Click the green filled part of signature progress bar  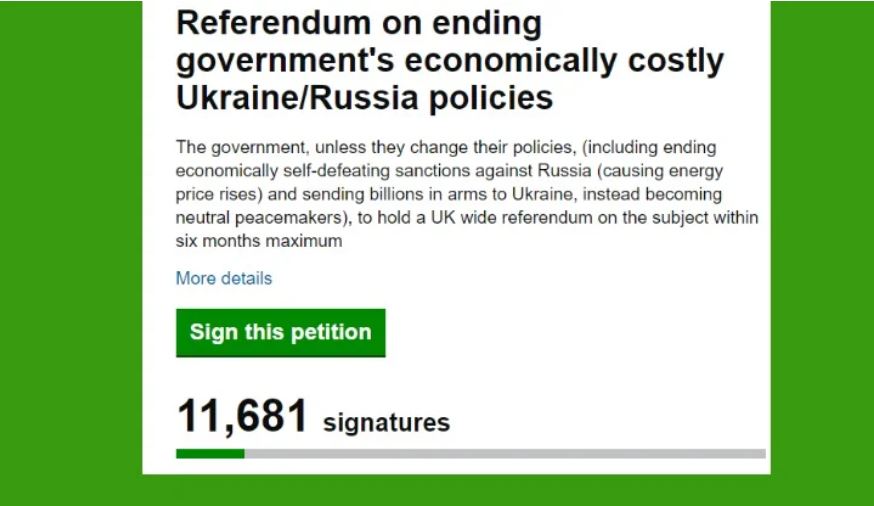pos(210,453)
